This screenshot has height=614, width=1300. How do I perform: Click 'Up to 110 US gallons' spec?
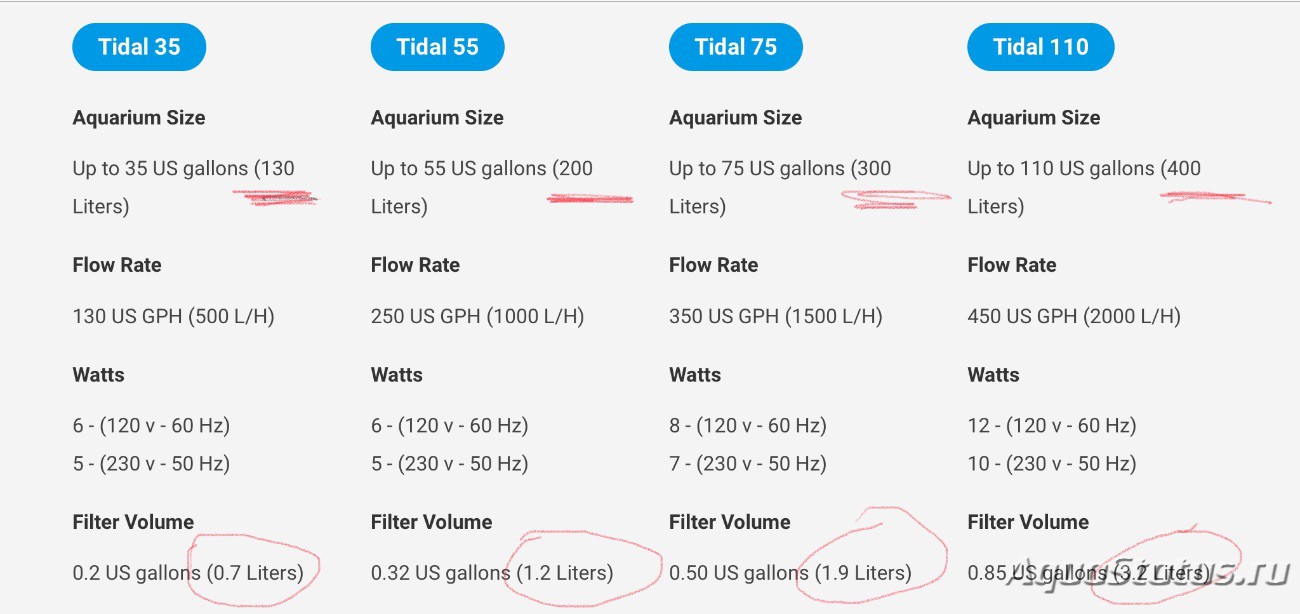[1061, 169]
